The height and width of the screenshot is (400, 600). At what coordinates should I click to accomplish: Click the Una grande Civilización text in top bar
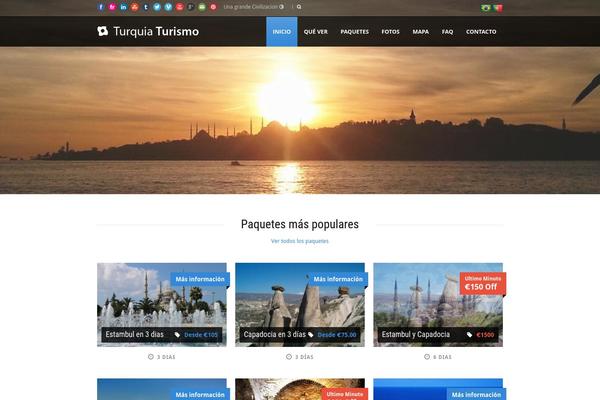tap(251, 7)
